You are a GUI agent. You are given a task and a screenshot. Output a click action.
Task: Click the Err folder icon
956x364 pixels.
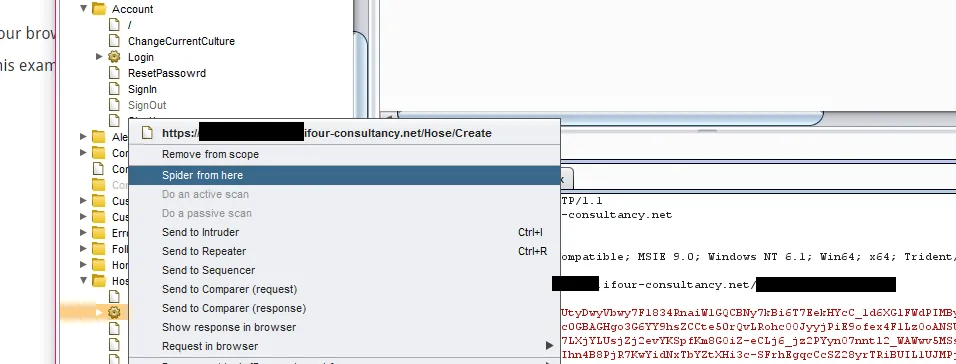click(99, 233)
